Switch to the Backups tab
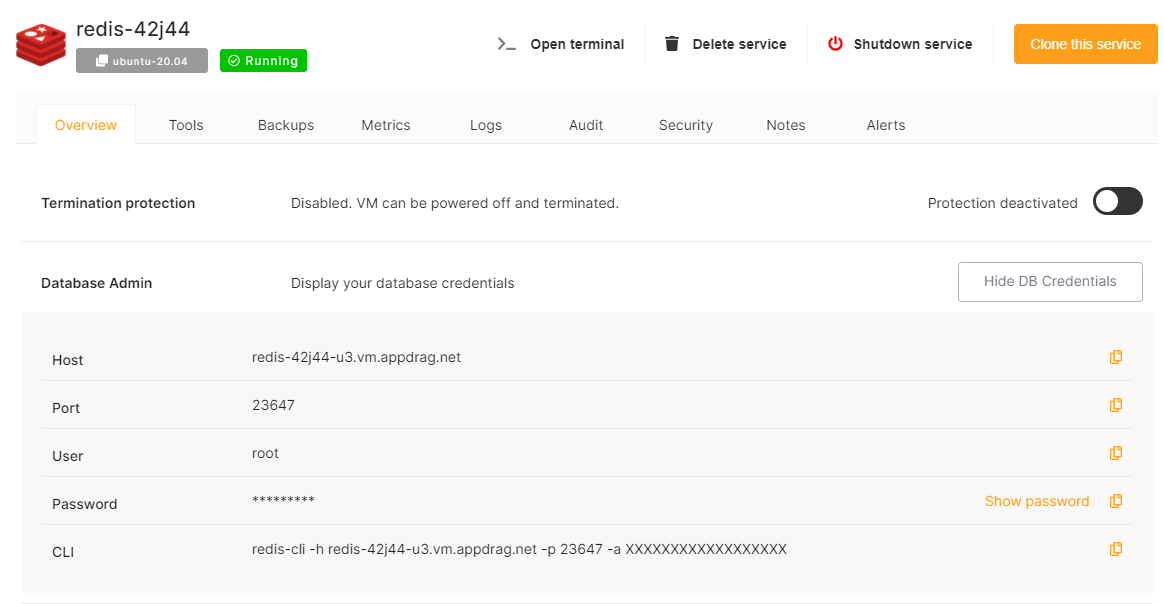The width and height of the screenshot is (1164, 604). point(286,125)
